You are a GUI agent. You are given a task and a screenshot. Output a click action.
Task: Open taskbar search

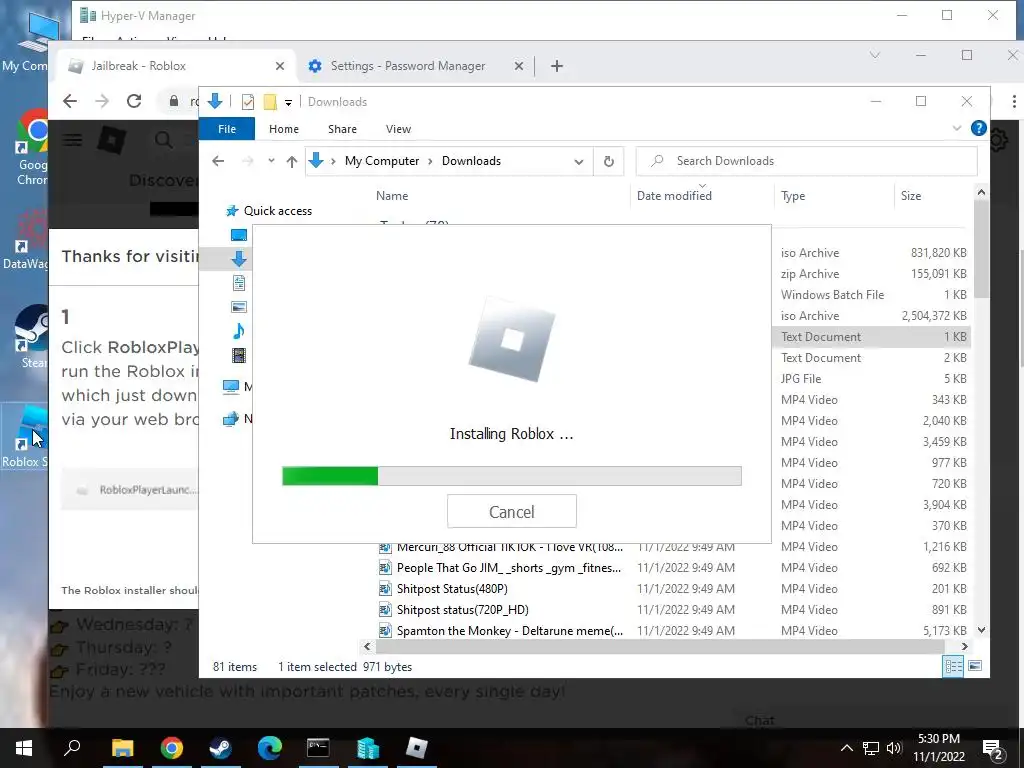coord(72,748)
